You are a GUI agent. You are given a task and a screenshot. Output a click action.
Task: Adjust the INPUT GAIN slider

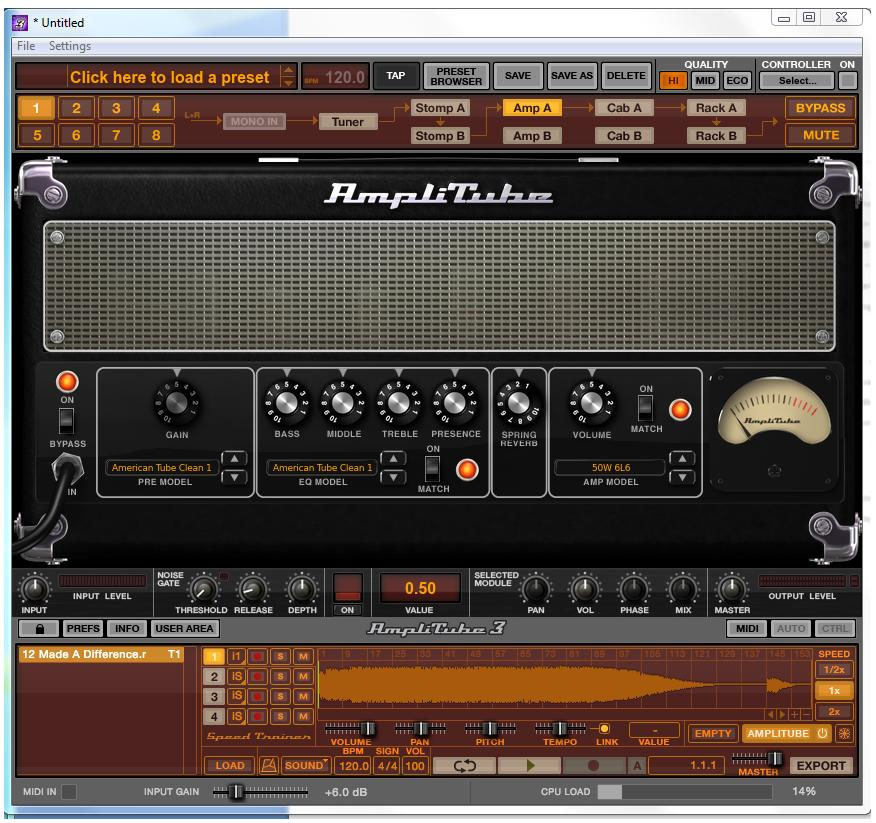[260, 792]
